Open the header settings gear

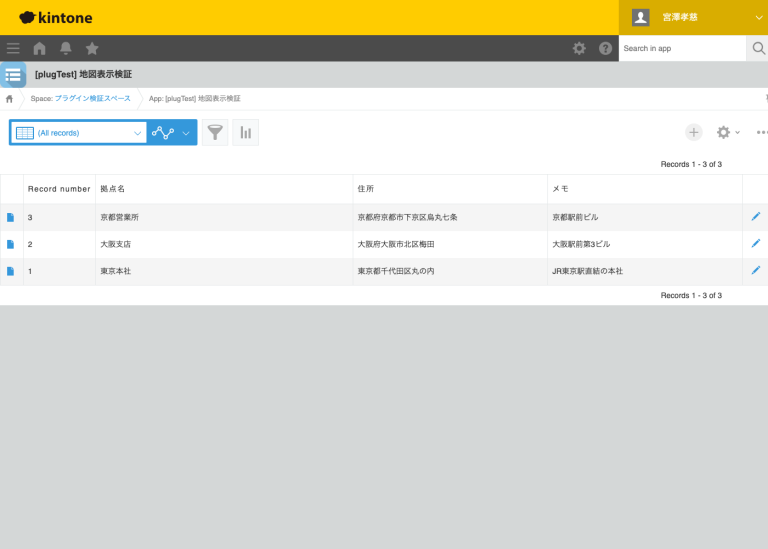tap(579, 48)
